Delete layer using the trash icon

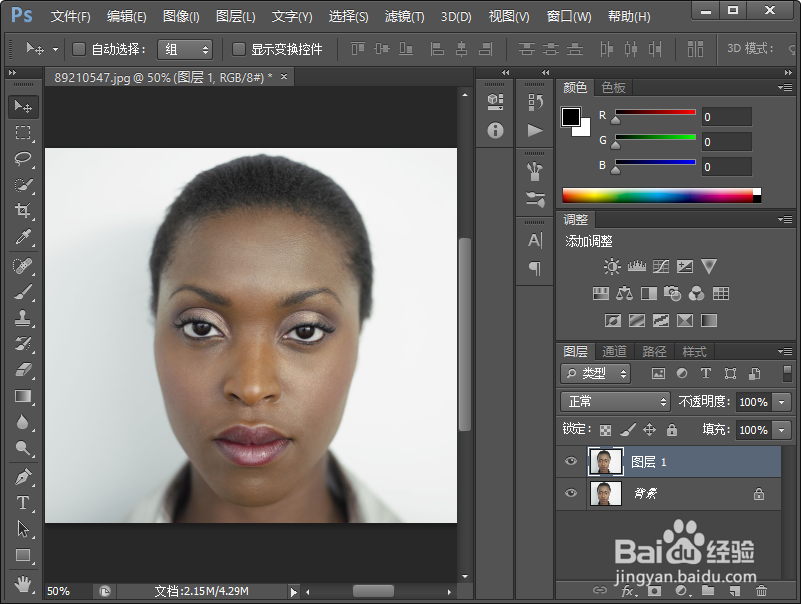pyautogui.click(x=761, y=591)
